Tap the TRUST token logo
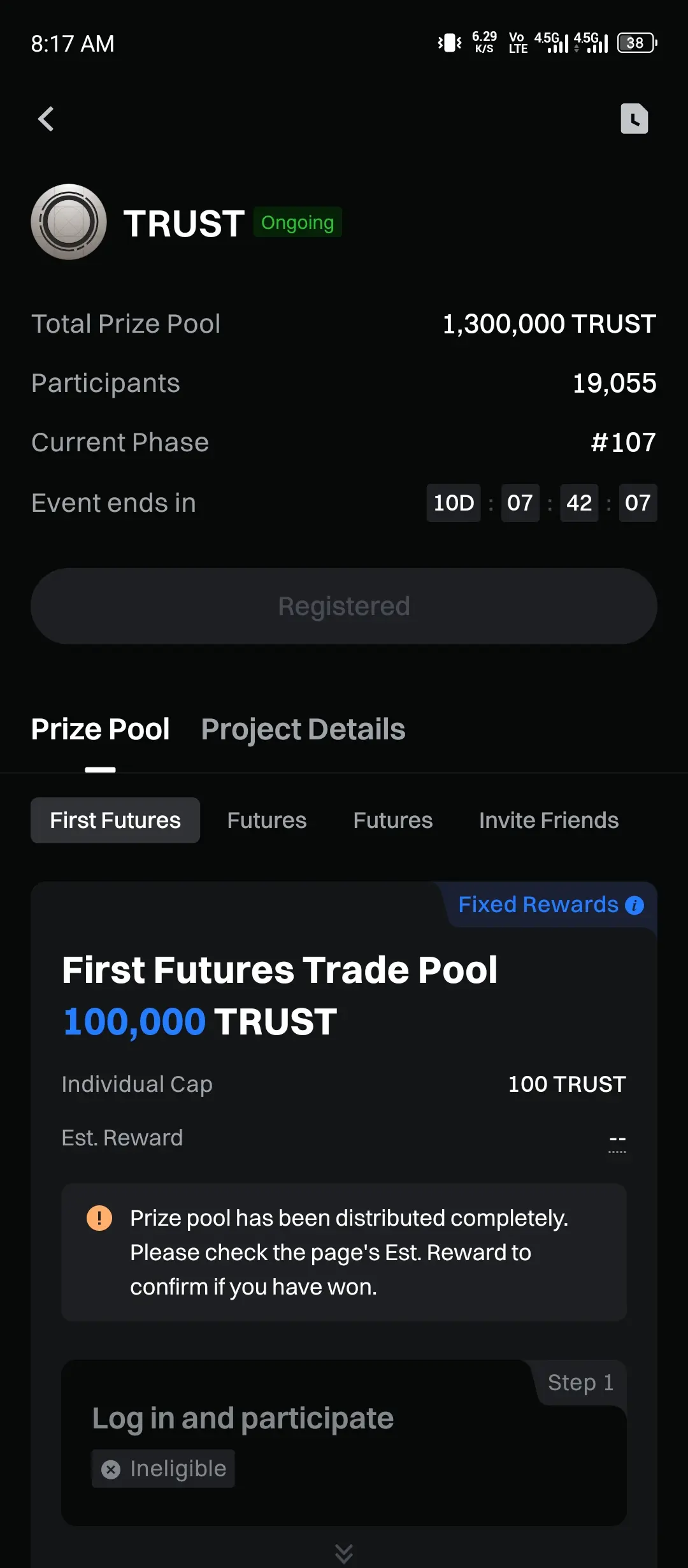 coord(69,222)
